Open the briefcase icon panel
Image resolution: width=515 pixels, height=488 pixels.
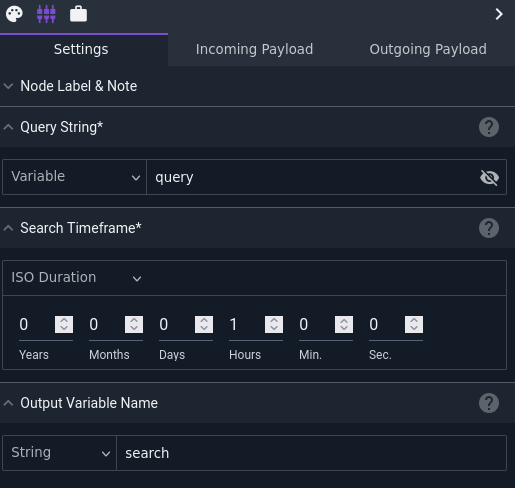tap(78, 14)
